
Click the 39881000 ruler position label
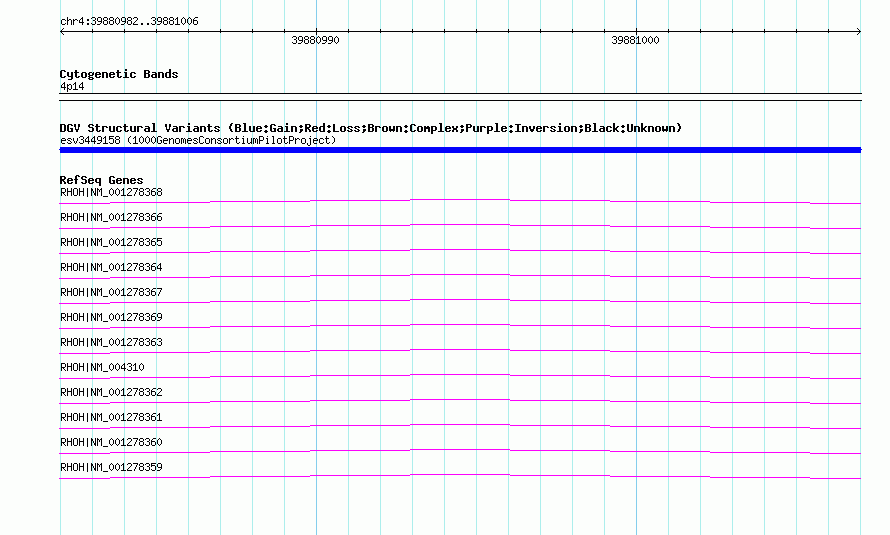coord(635,40)
